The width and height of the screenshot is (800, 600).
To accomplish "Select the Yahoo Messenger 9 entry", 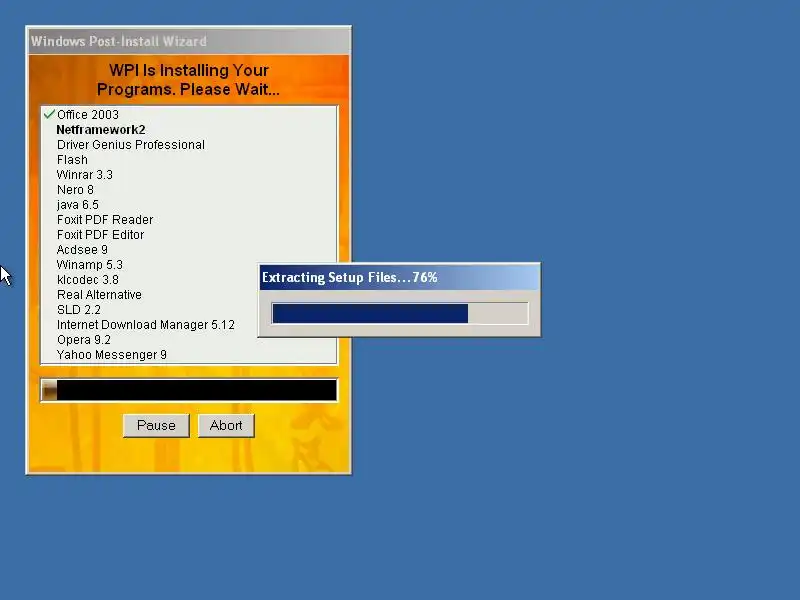I will pyautogui.click(x=112, y=355).
